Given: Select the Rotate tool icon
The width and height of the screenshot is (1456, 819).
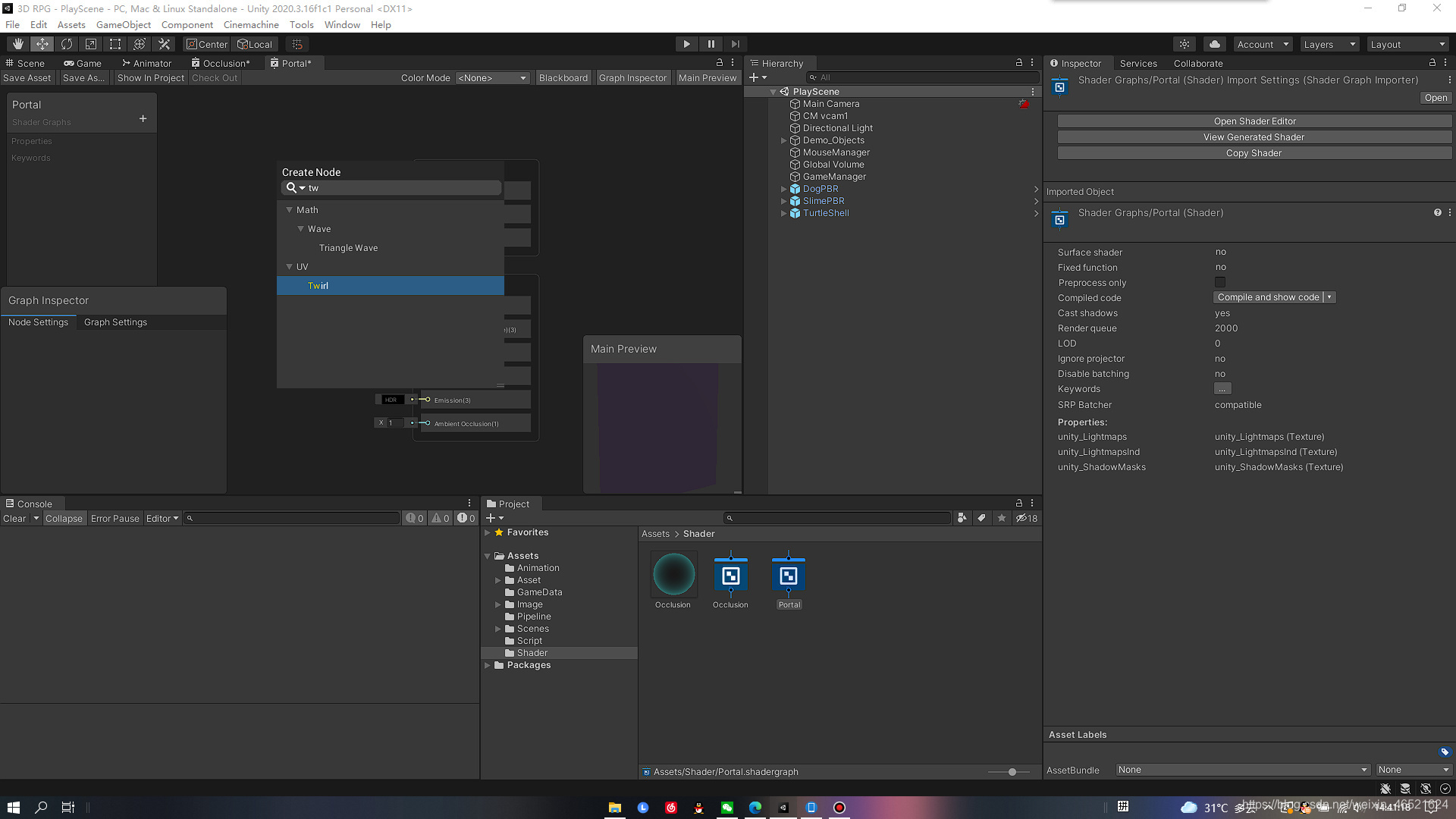Looking at the screenshot, I should click(x=67, y=44).
